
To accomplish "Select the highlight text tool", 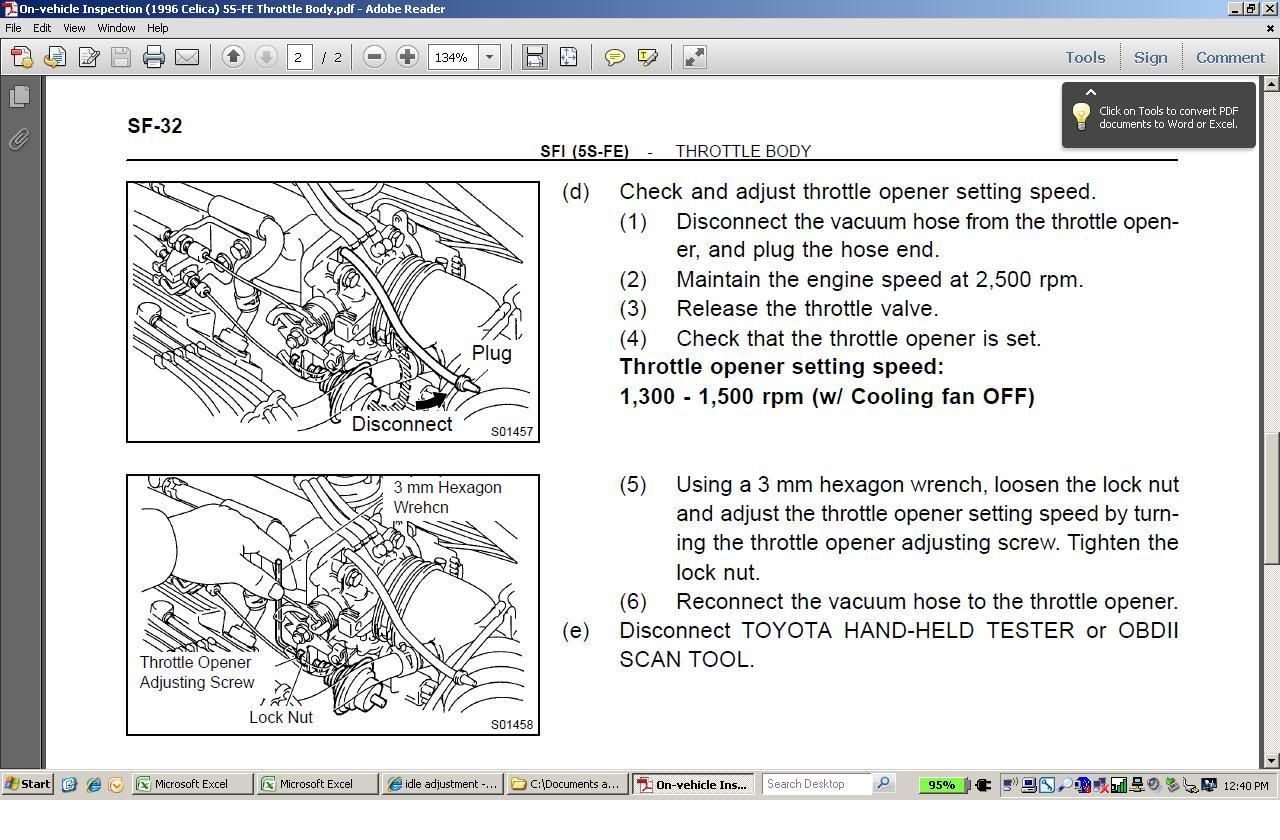I will pos(647,57).
